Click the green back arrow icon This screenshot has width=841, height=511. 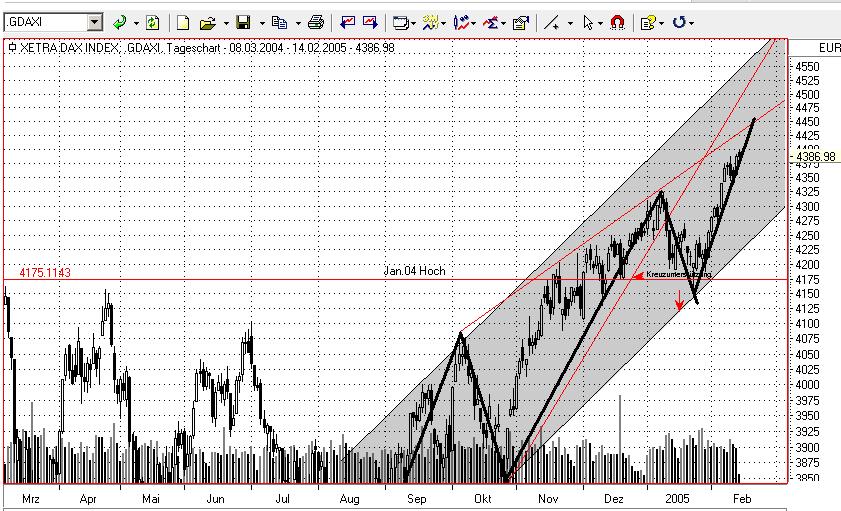coord(120,23)
